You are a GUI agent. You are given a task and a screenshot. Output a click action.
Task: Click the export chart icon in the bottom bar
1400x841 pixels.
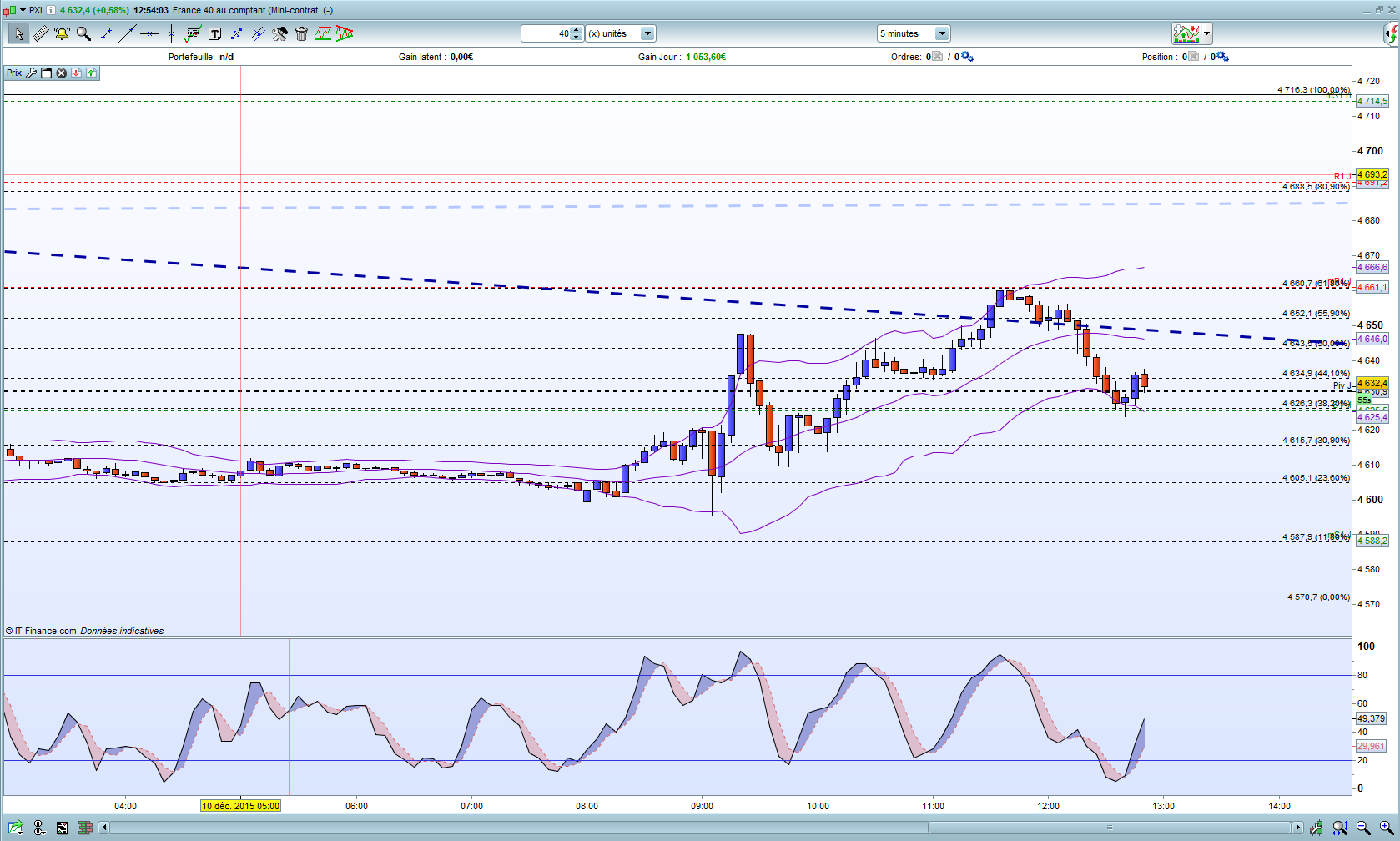(16, 828)
